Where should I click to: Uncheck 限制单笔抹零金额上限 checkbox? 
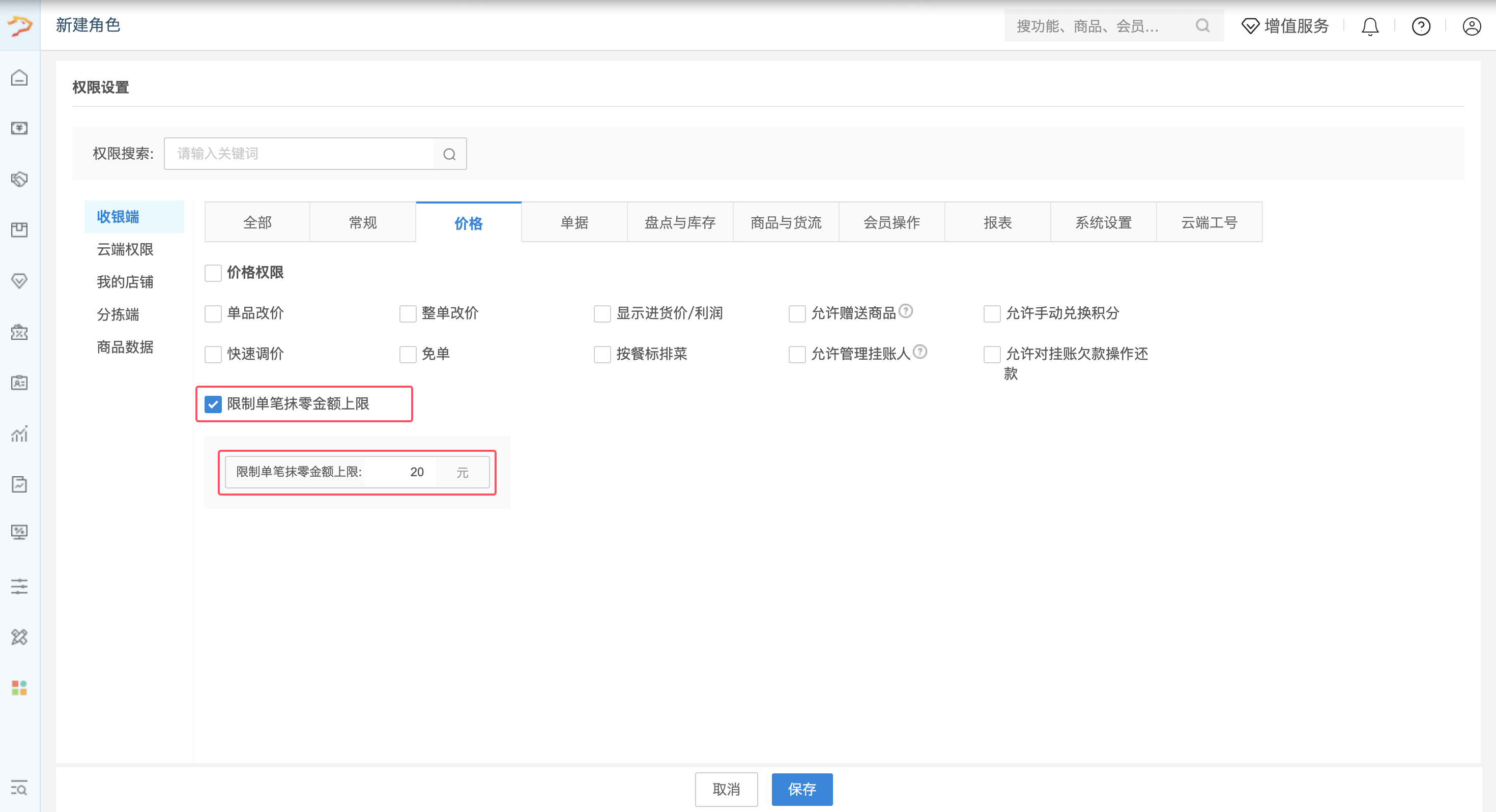213,403
